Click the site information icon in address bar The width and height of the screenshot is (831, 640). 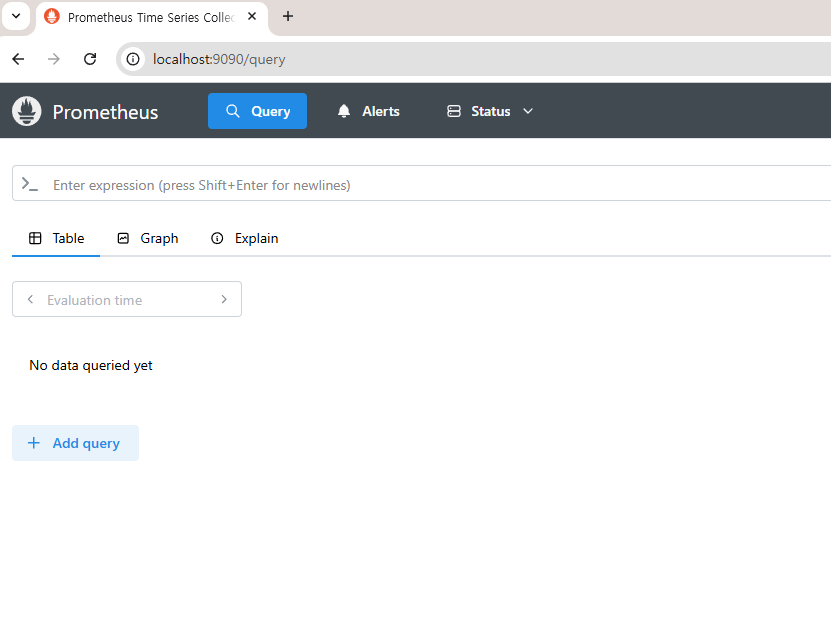(133, 59)
